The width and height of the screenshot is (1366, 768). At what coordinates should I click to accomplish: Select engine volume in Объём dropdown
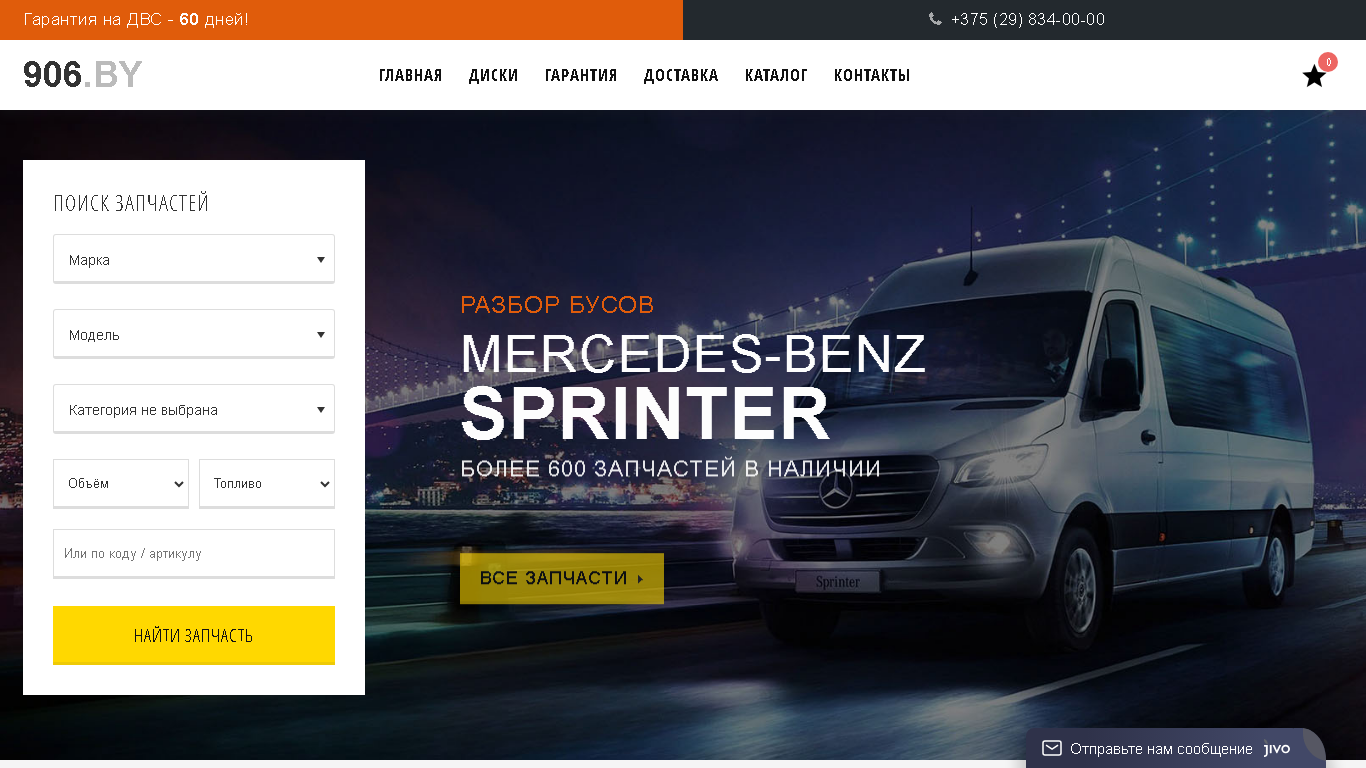point(121,484)
